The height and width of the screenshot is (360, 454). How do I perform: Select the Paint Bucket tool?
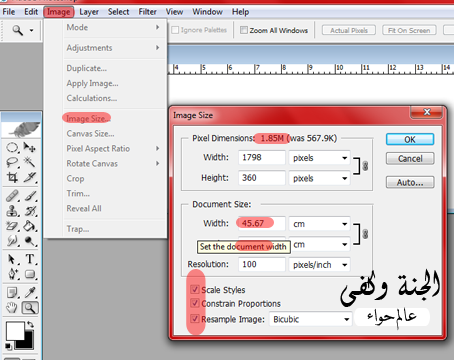point(30,226)
